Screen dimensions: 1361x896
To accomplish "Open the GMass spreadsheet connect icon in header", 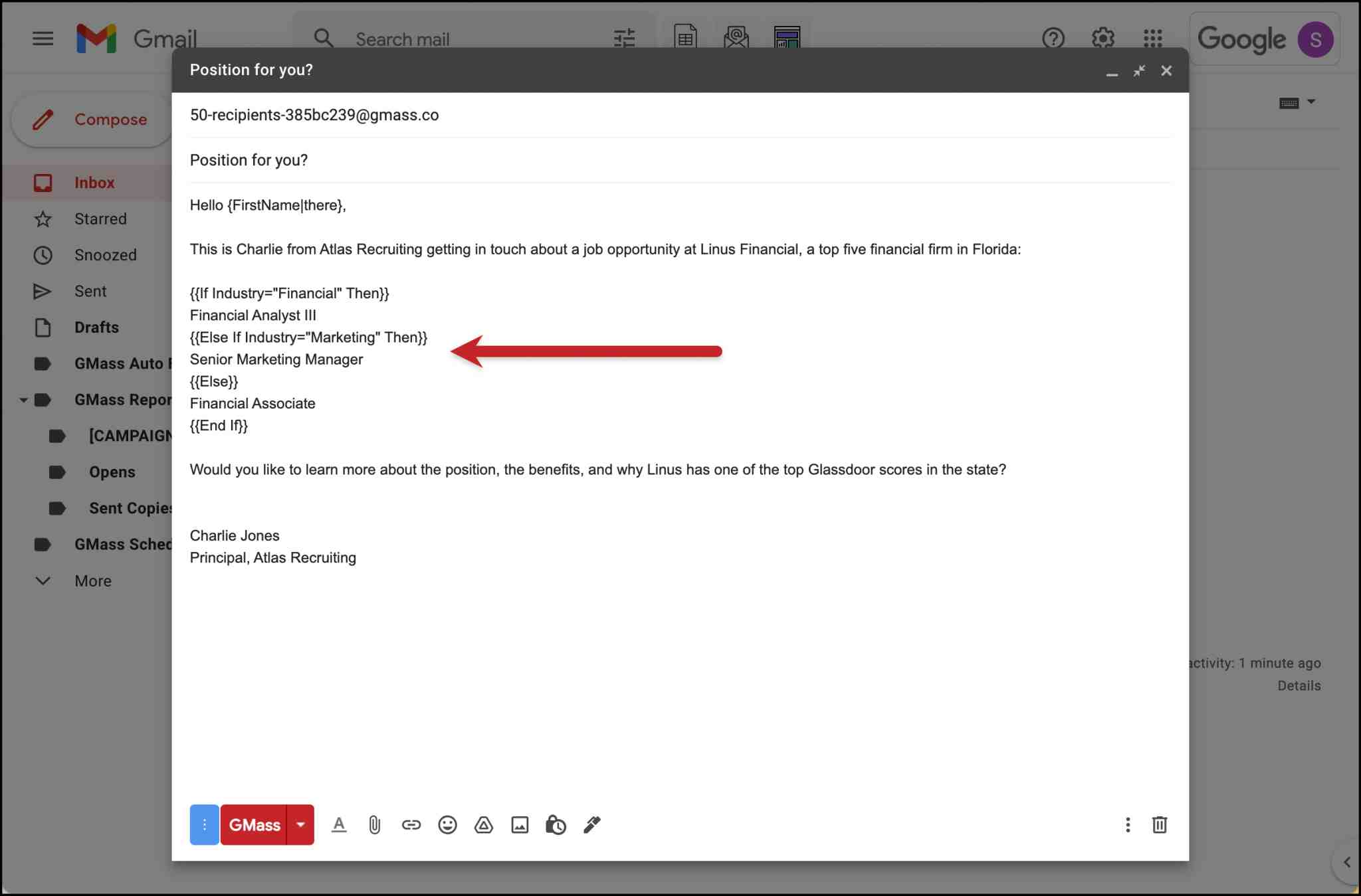I will (684, 39).
